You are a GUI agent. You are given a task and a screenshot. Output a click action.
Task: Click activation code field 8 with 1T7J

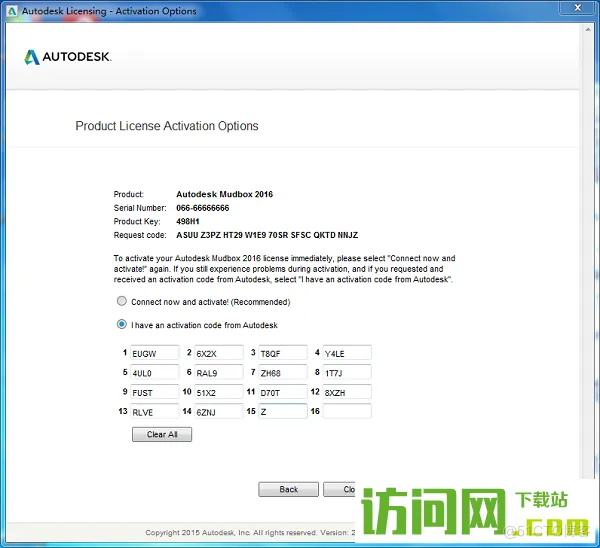click(x=347, y=372)
